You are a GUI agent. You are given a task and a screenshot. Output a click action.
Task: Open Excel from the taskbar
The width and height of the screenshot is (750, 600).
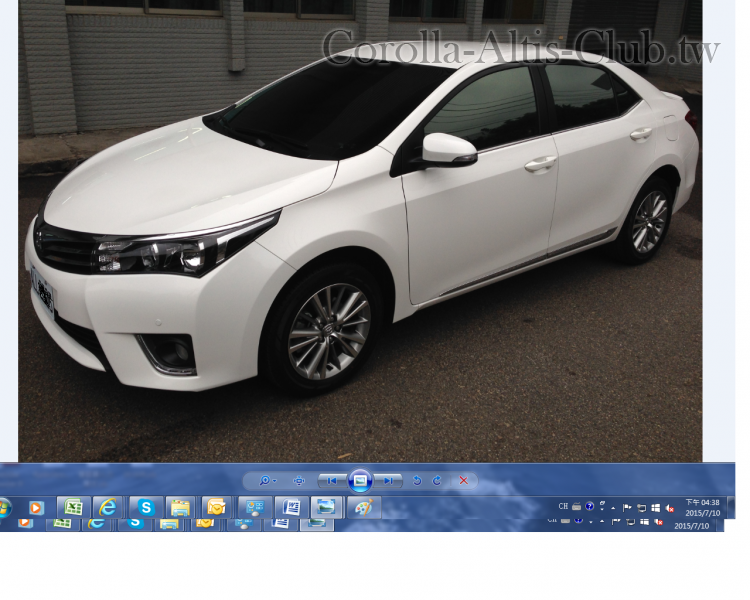tap(73, 508)
